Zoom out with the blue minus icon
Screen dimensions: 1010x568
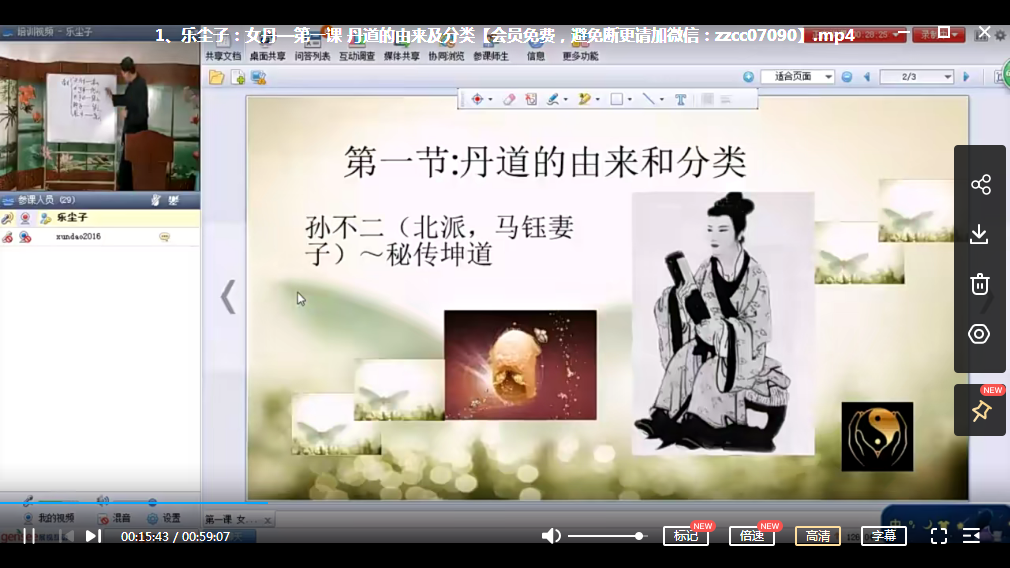(x=847, y=77)
